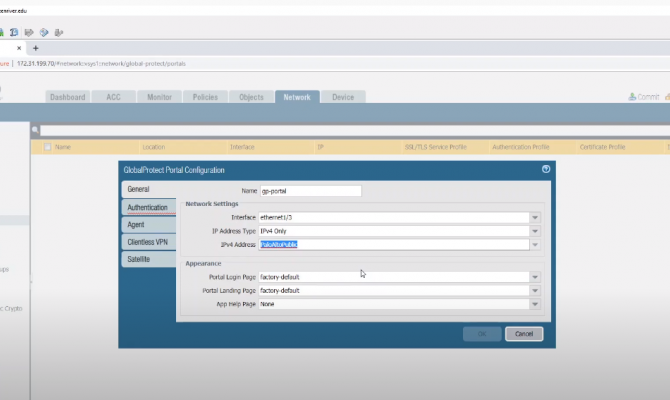The width and height of the screenshot is (670, 400).
Task: Click the SSL/TLS Service Profile column header
Action: [x=436, y=147]
